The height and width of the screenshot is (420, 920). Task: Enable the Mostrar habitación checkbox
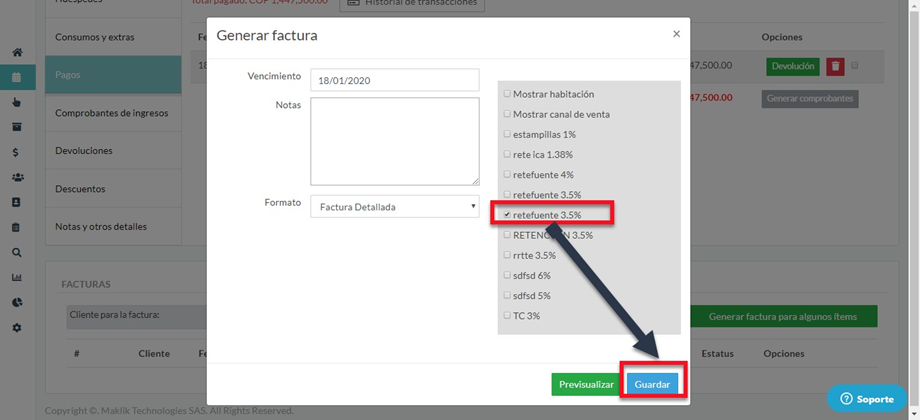click(x=507, y=94)
